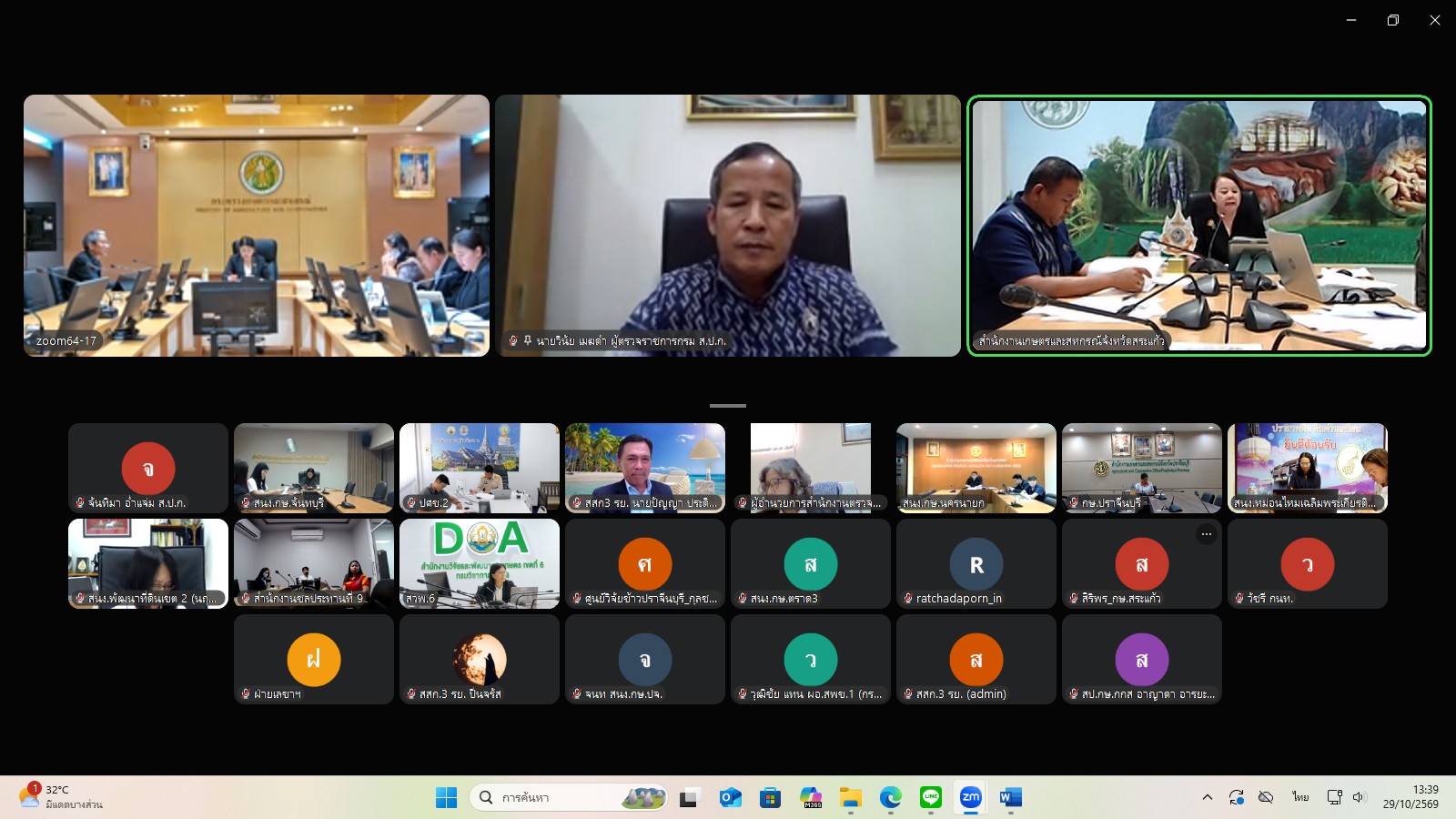Open File Explorer from the taskbar

tap(851, 798)
